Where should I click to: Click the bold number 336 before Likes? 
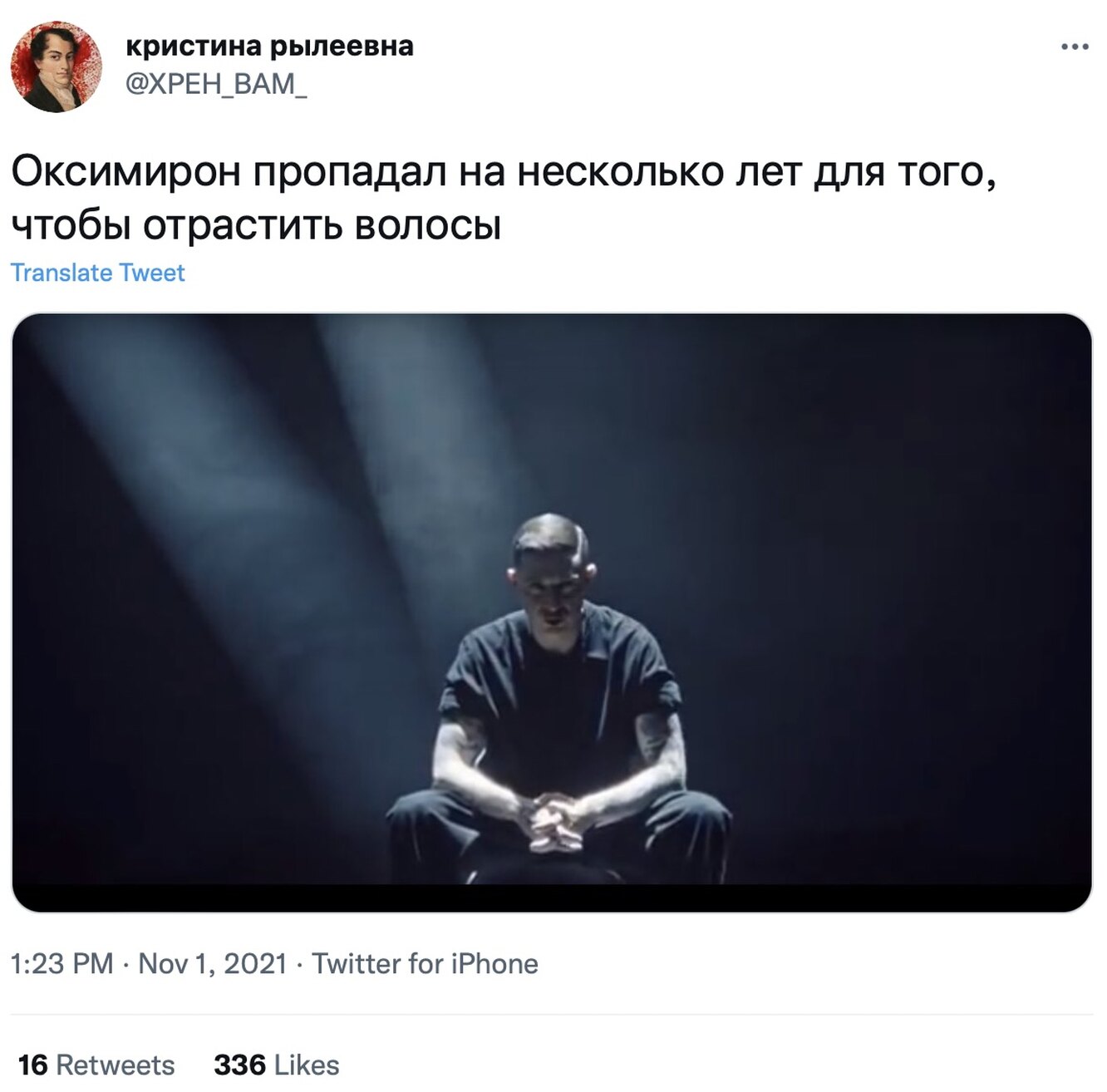pyautogui.click(x=240, y=1065)
